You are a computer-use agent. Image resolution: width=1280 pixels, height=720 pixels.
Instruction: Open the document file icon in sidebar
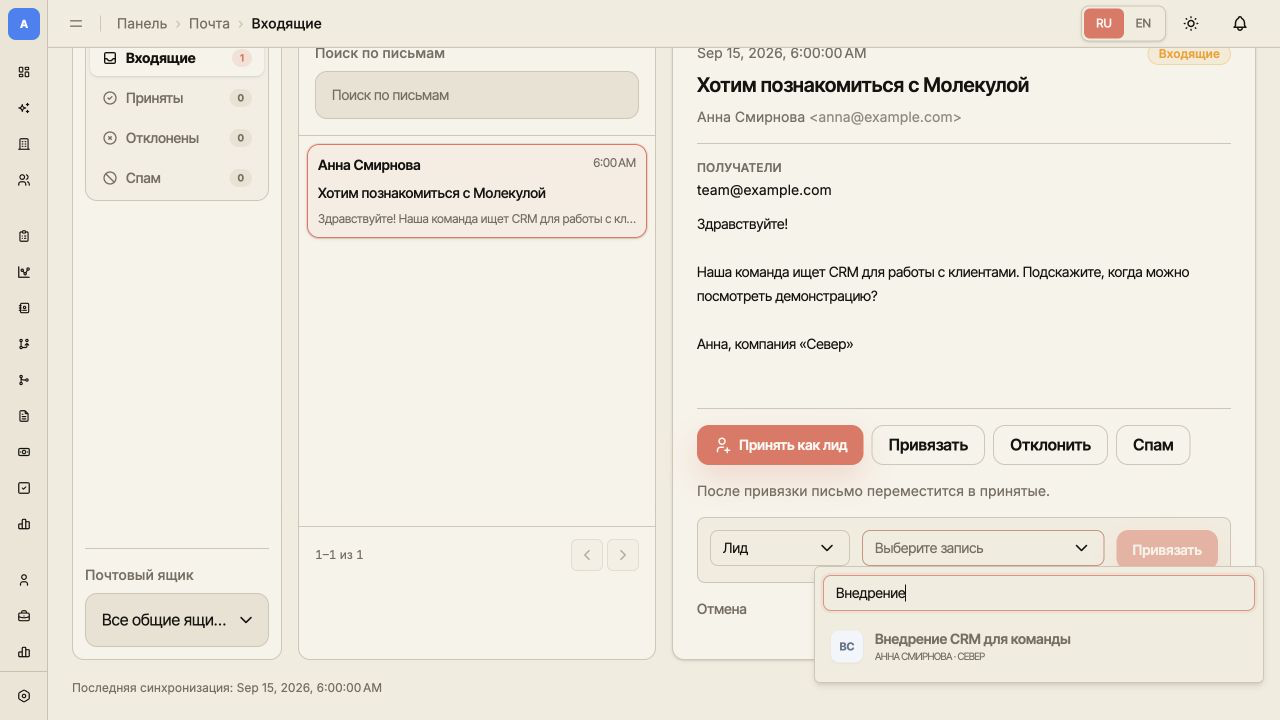[24, 416]
